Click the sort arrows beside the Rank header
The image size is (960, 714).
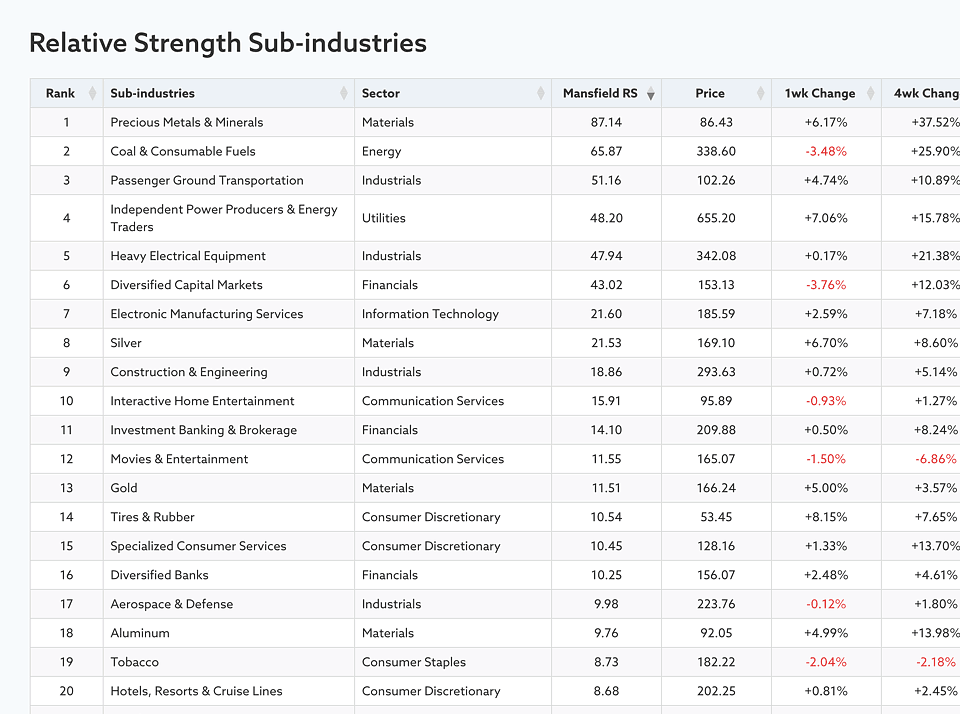click(89, 93)
